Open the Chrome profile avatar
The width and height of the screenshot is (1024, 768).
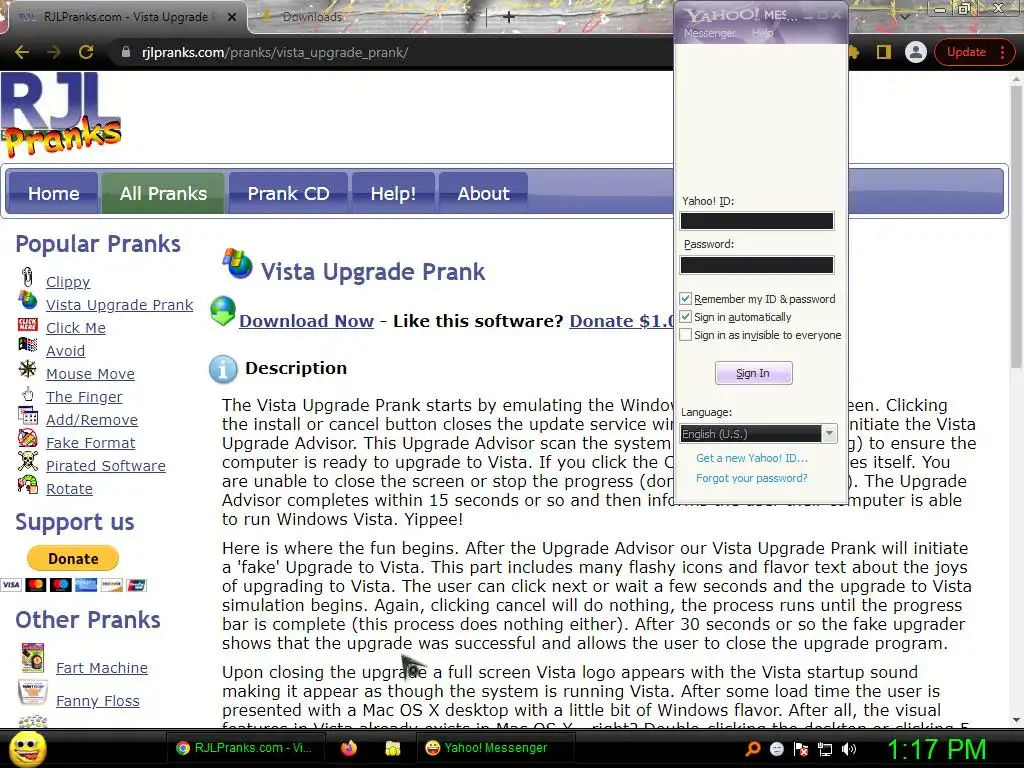pyautogui.click(x=916, y=52)
